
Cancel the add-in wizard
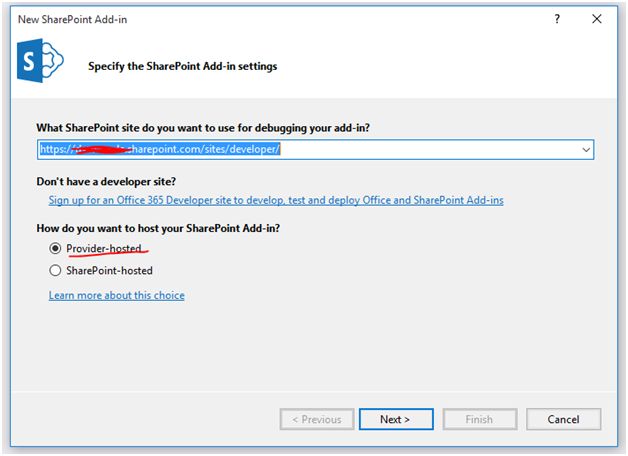[x=564, y=419]
